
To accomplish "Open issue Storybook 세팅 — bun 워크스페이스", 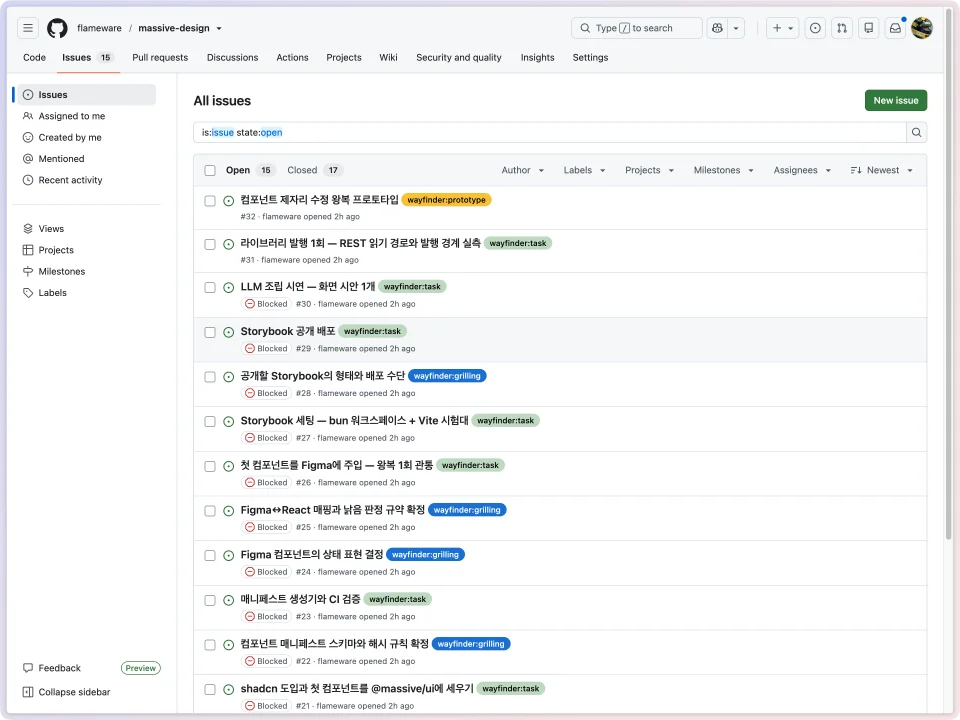I will coord(354,421).
